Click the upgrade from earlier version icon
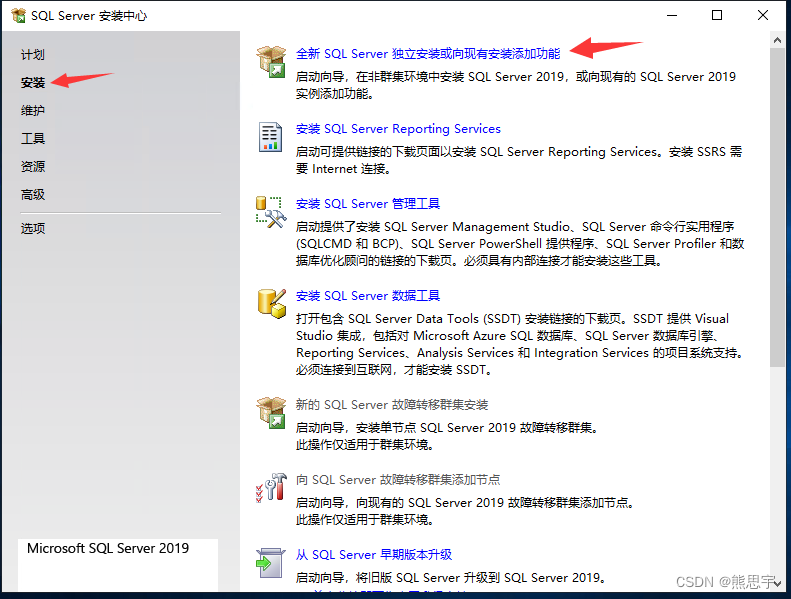 pos(270,562)
